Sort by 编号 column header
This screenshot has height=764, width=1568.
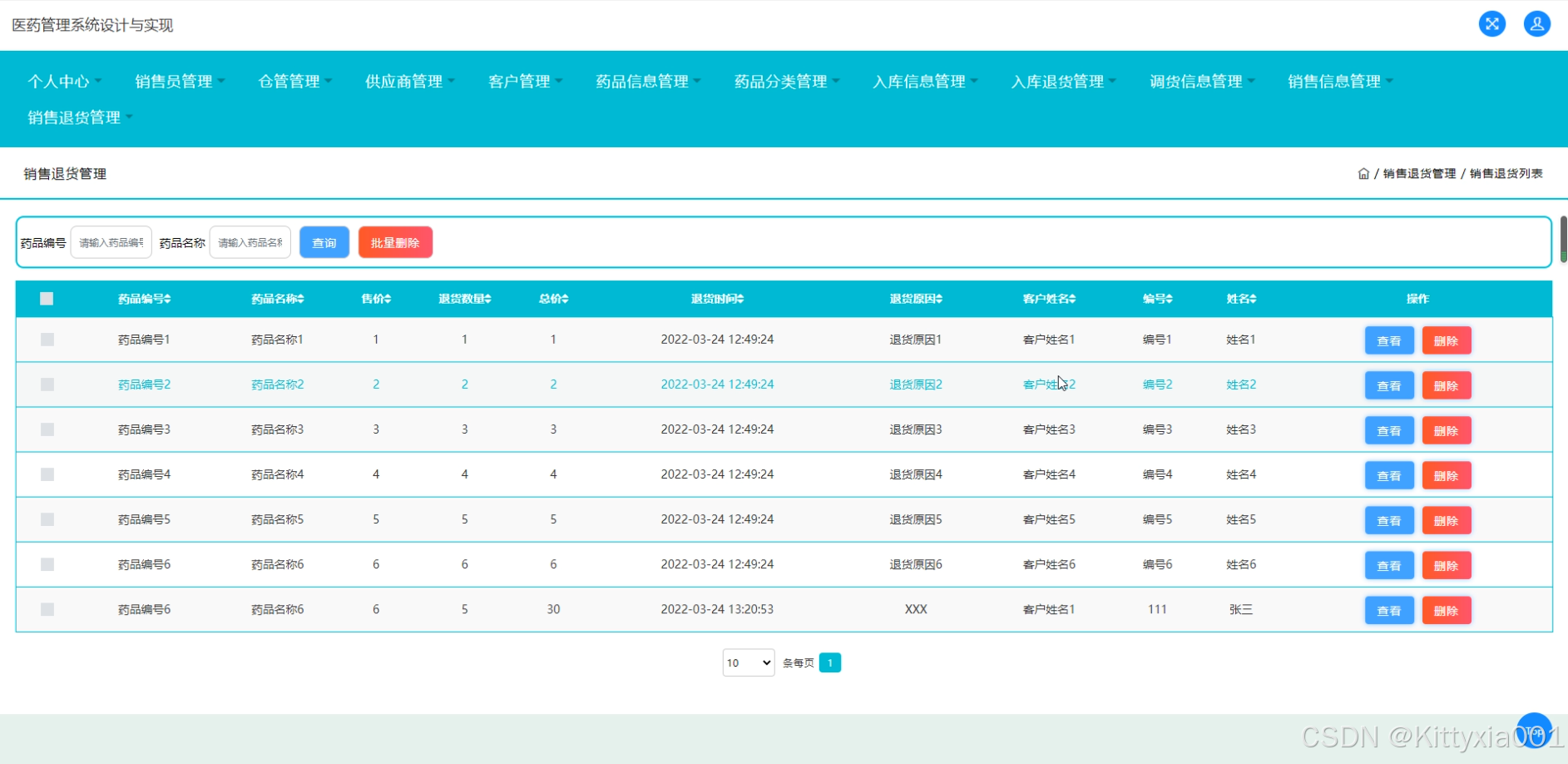1157,299
